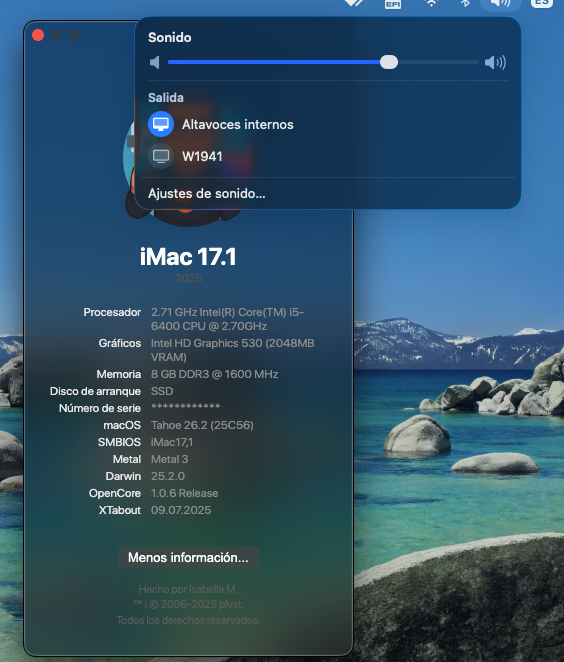Click the iMac 17.1 title

coord(188,257)
